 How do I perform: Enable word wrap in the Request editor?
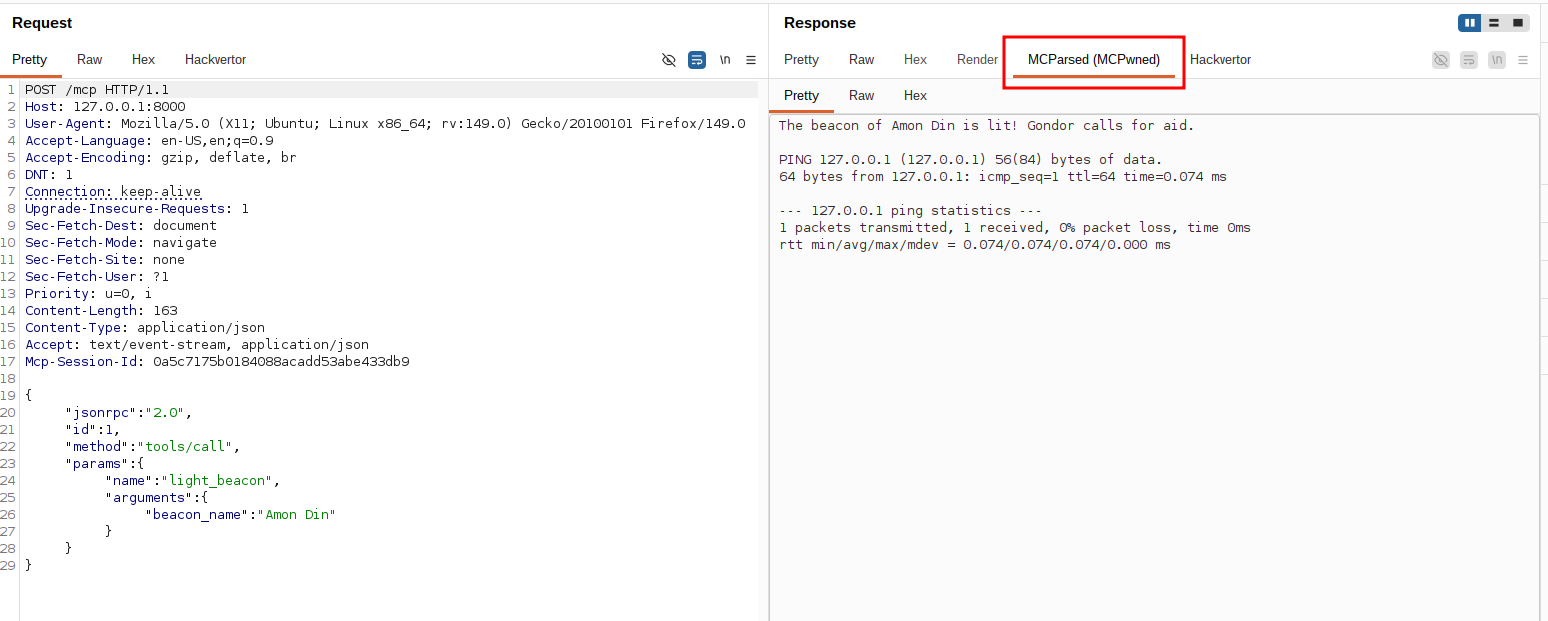point(697,60)
